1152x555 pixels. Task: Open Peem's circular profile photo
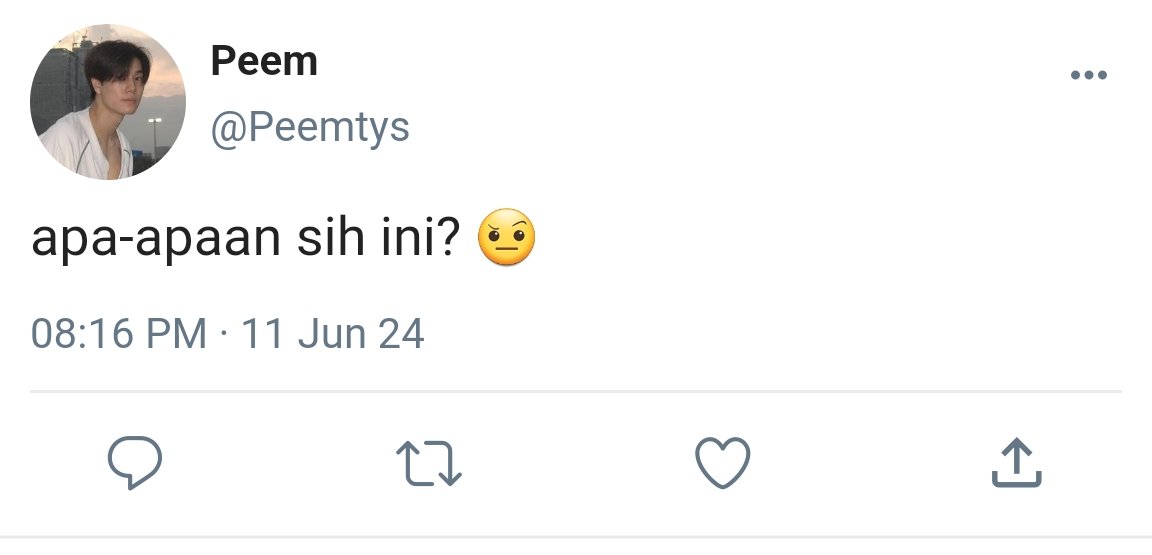(107, 102)
